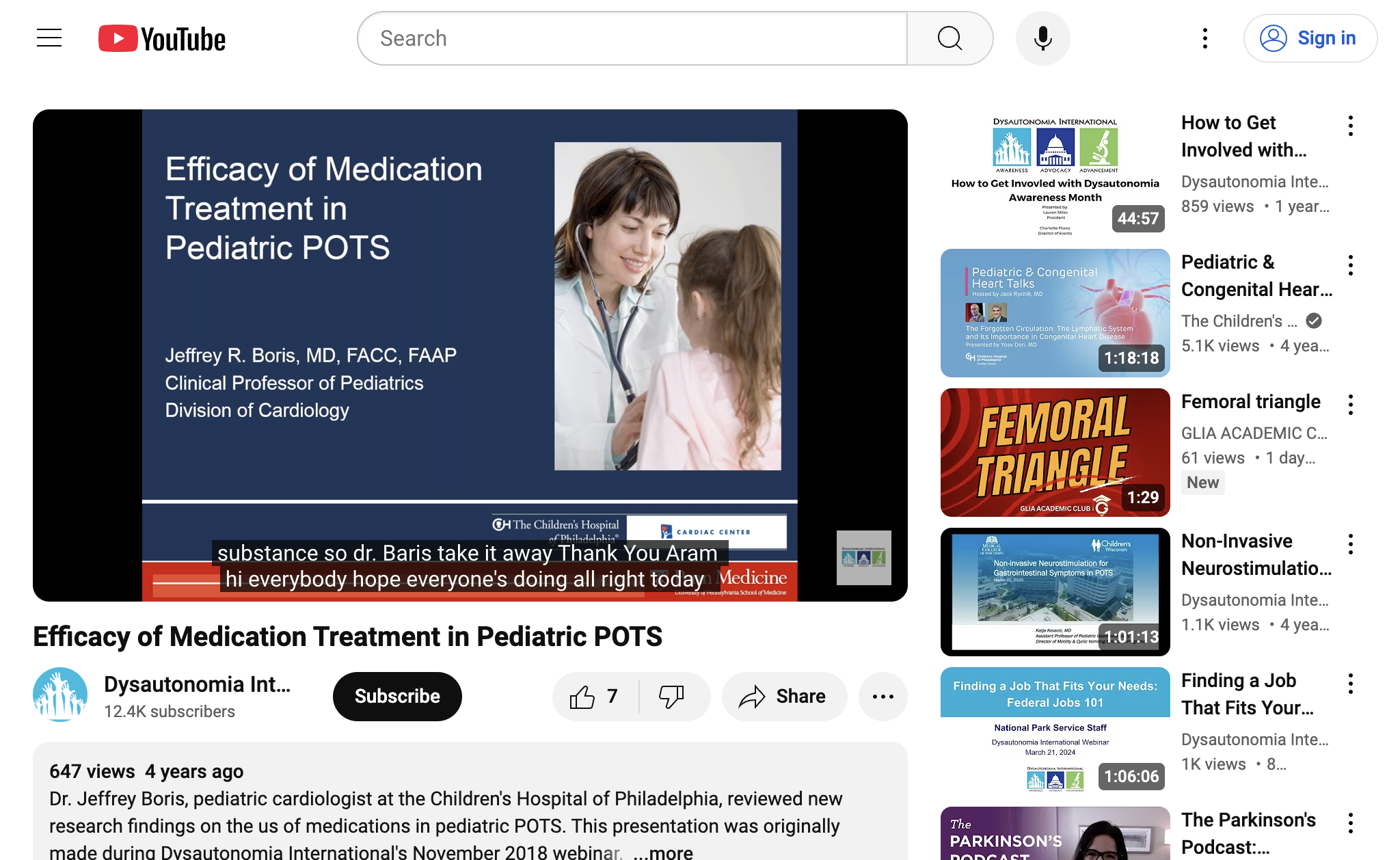Click 1K views under Finding a Job
Image resolution: width=1400 pixels, height=860 pixels.
coord(1213,764)
